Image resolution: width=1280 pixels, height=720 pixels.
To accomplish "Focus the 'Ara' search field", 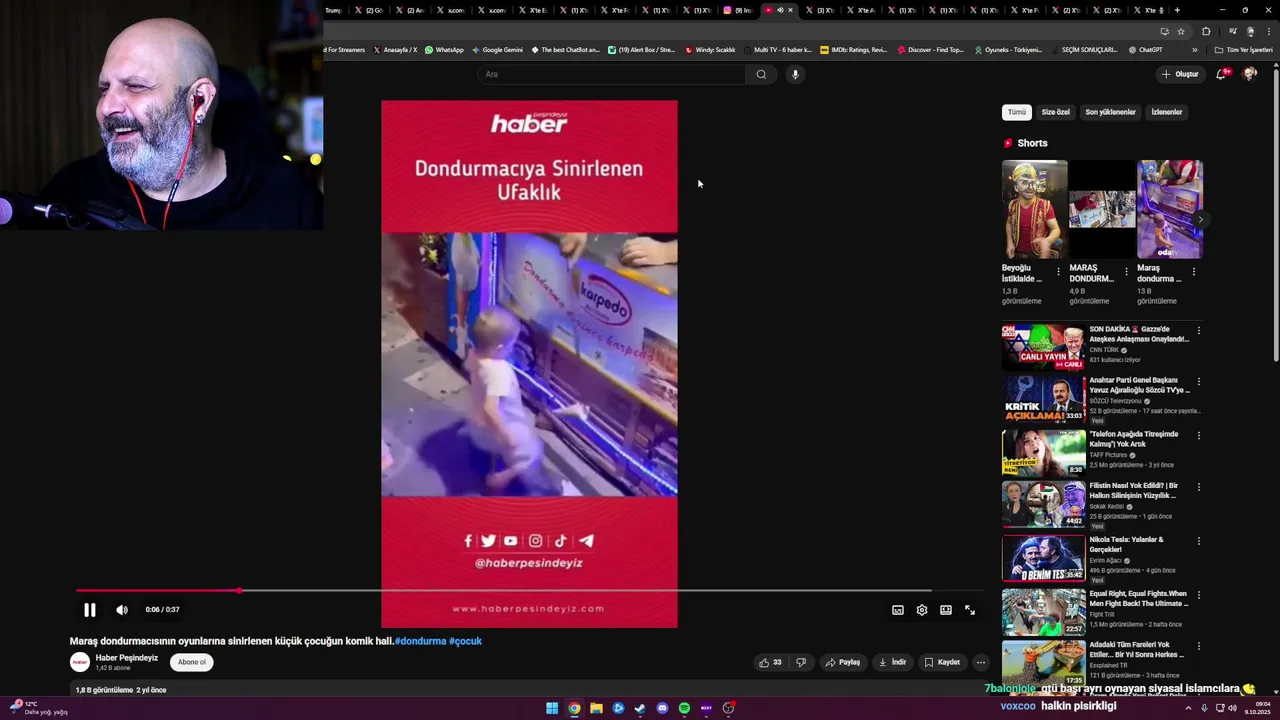I will click(612, 74).
